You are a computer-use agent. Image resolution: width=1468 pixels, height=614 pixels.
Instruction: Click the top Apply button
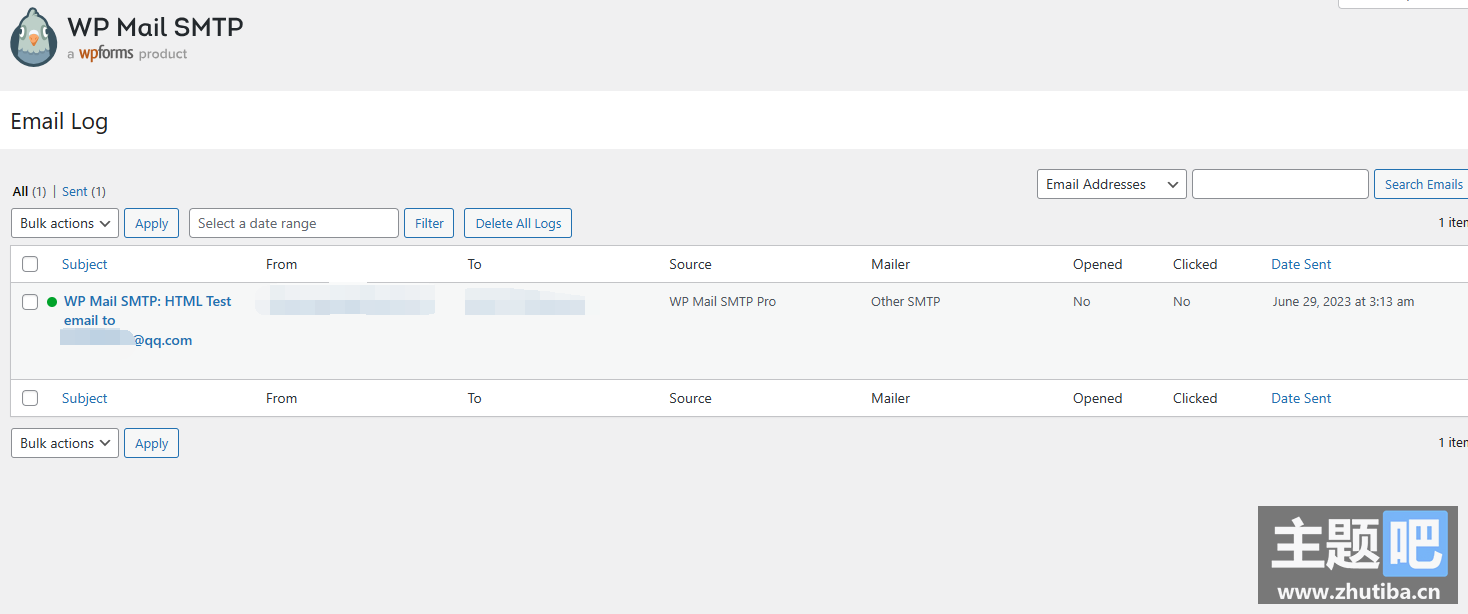(151, 223)
